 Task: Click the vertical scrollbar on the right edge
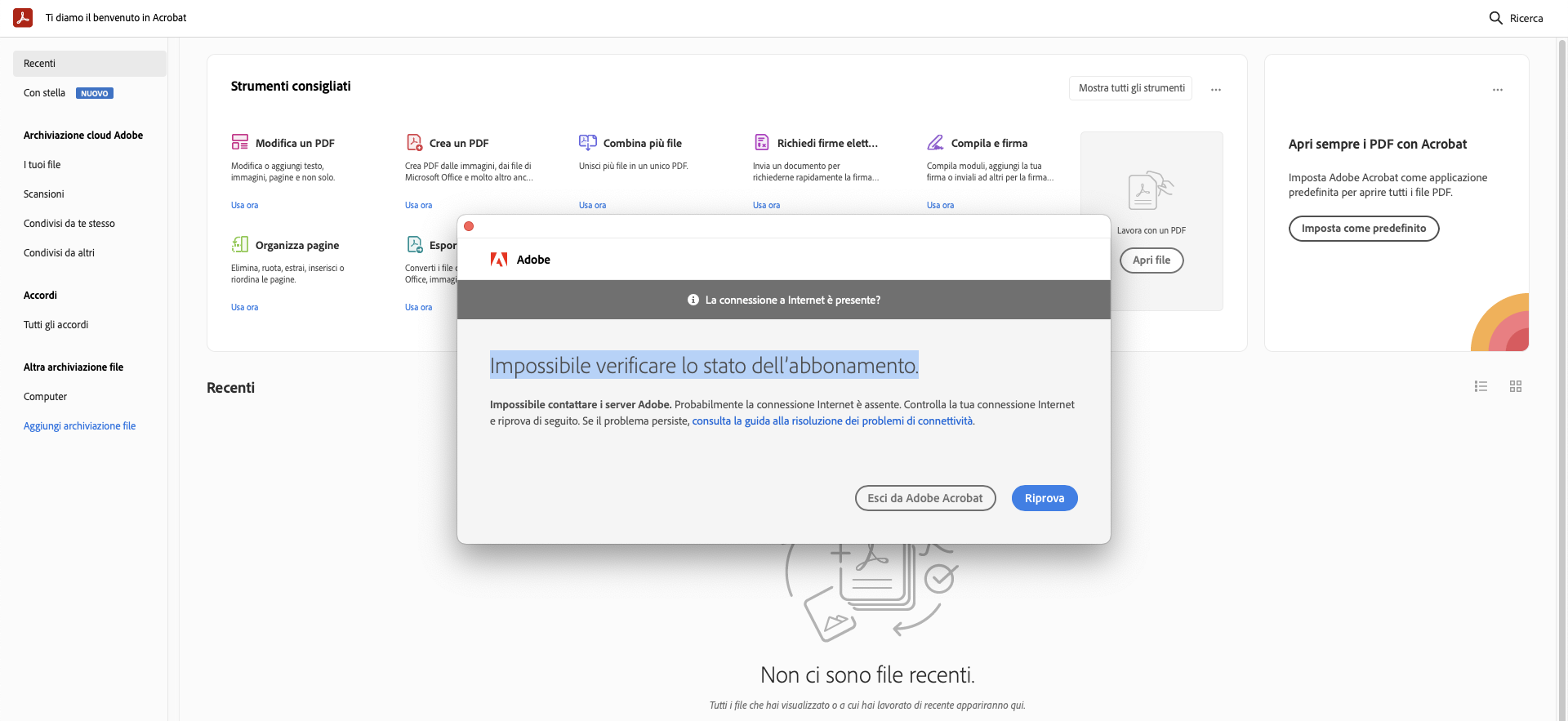click(1562, 379)
